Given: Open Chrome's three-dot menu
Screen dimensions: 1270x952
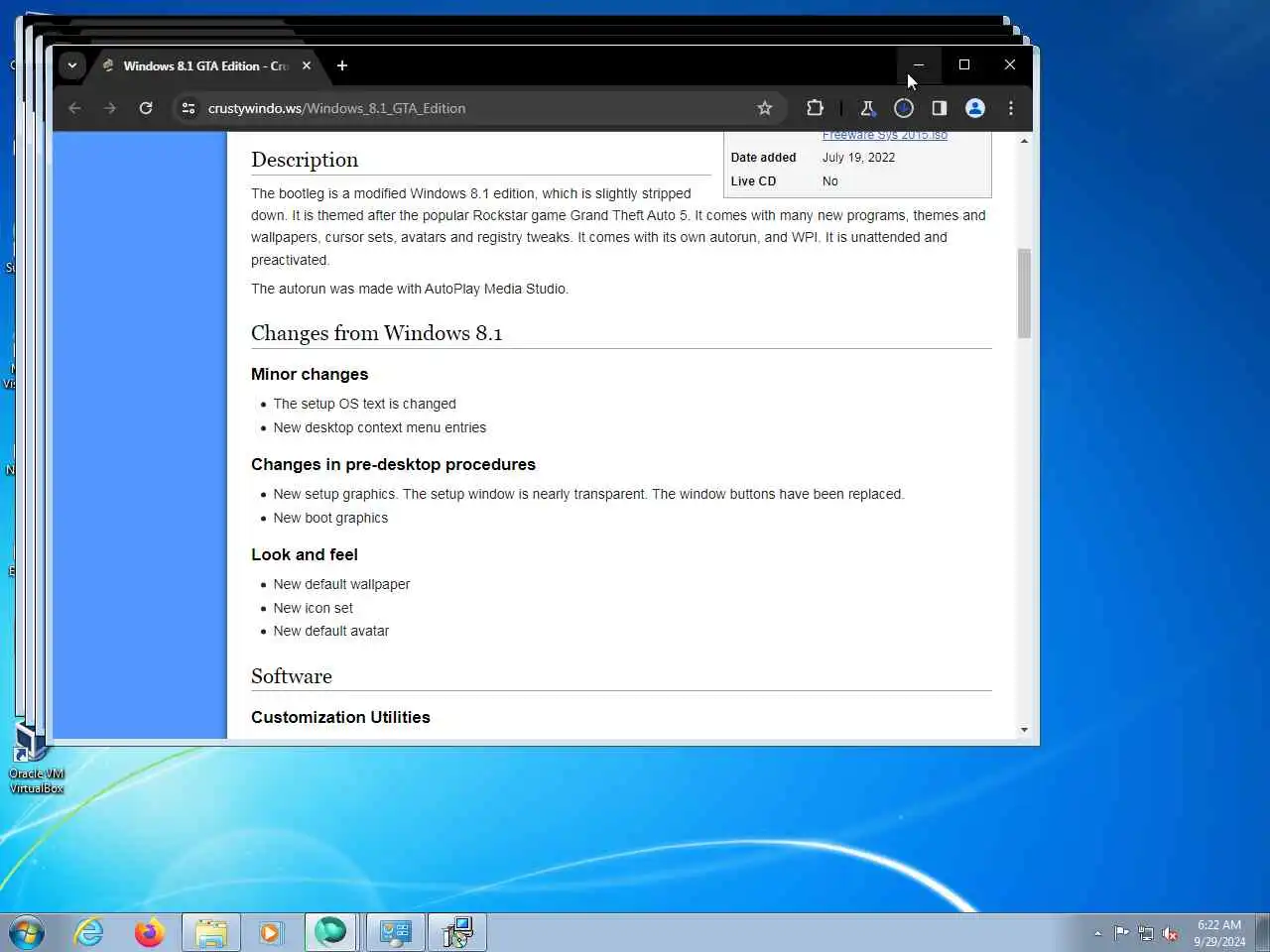Looking at the screenshot, I should pos(1011,108).
